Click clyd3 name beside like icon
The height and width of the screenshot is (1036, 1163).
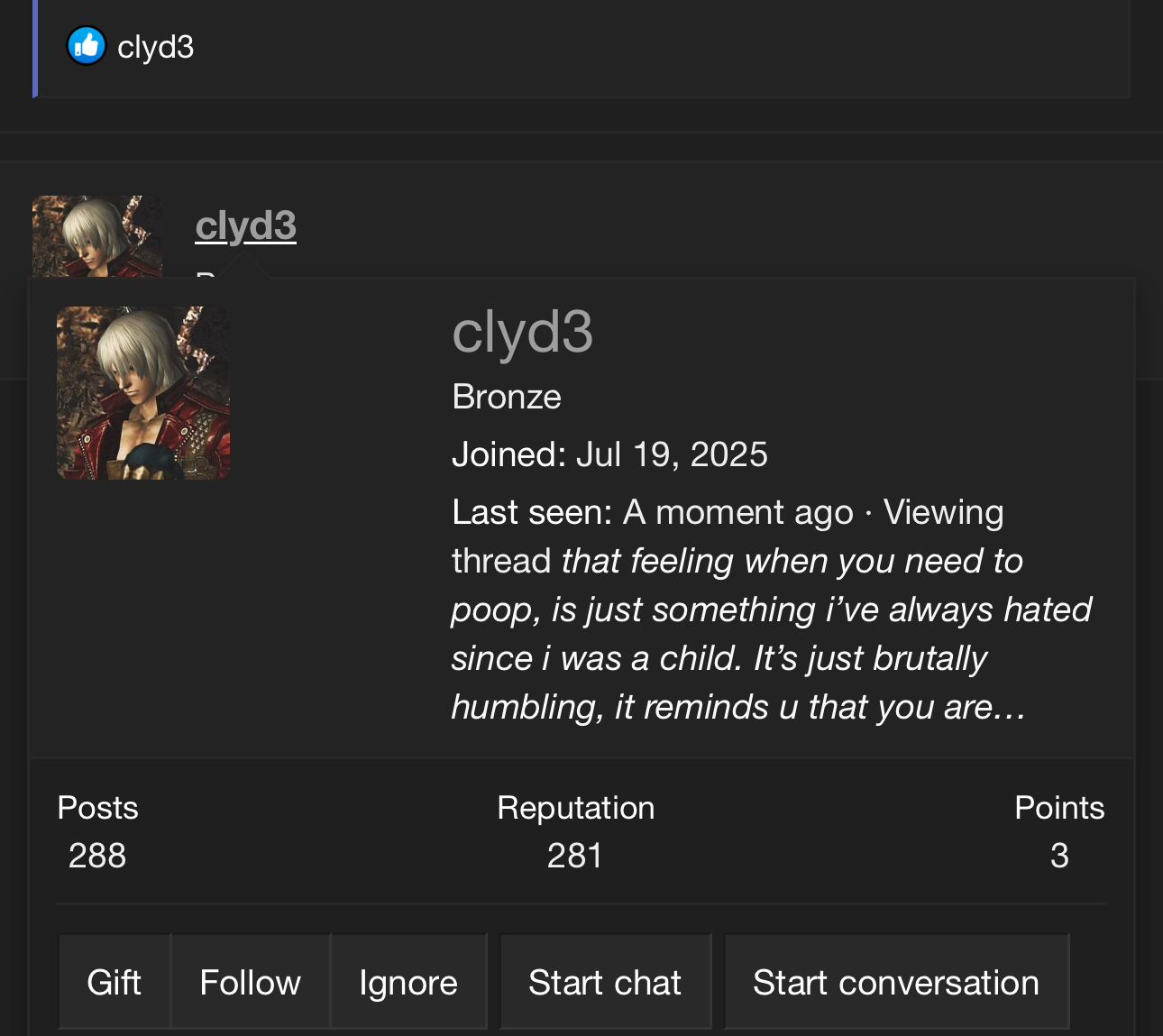click(155, 47)
